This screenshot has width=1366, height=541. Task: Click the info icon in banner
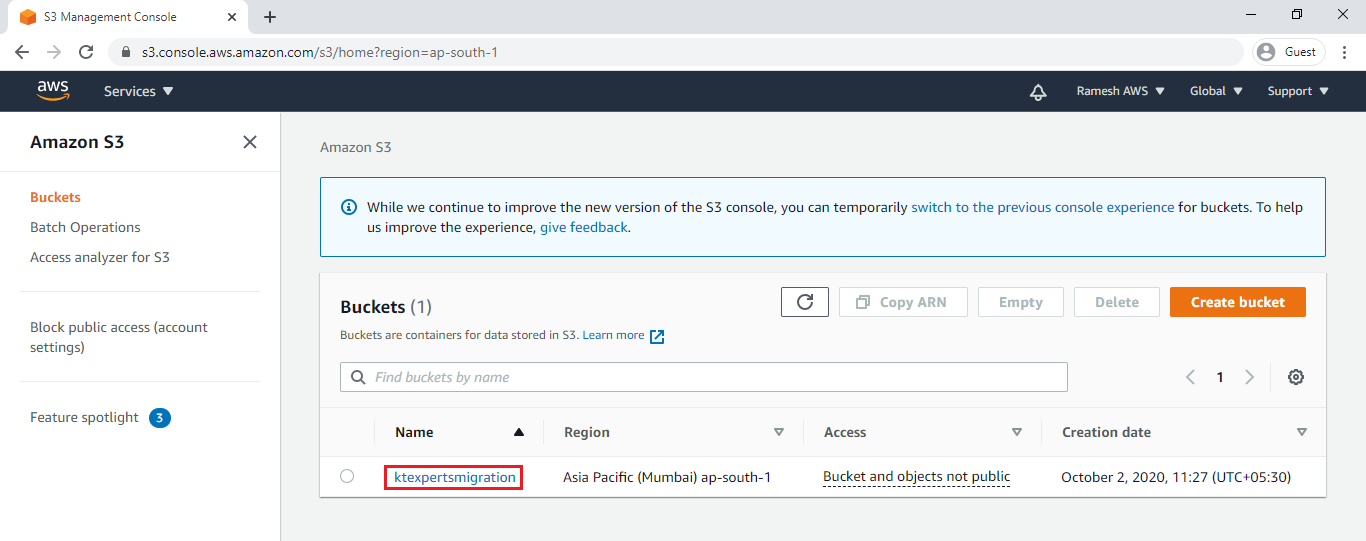point(349,207)
